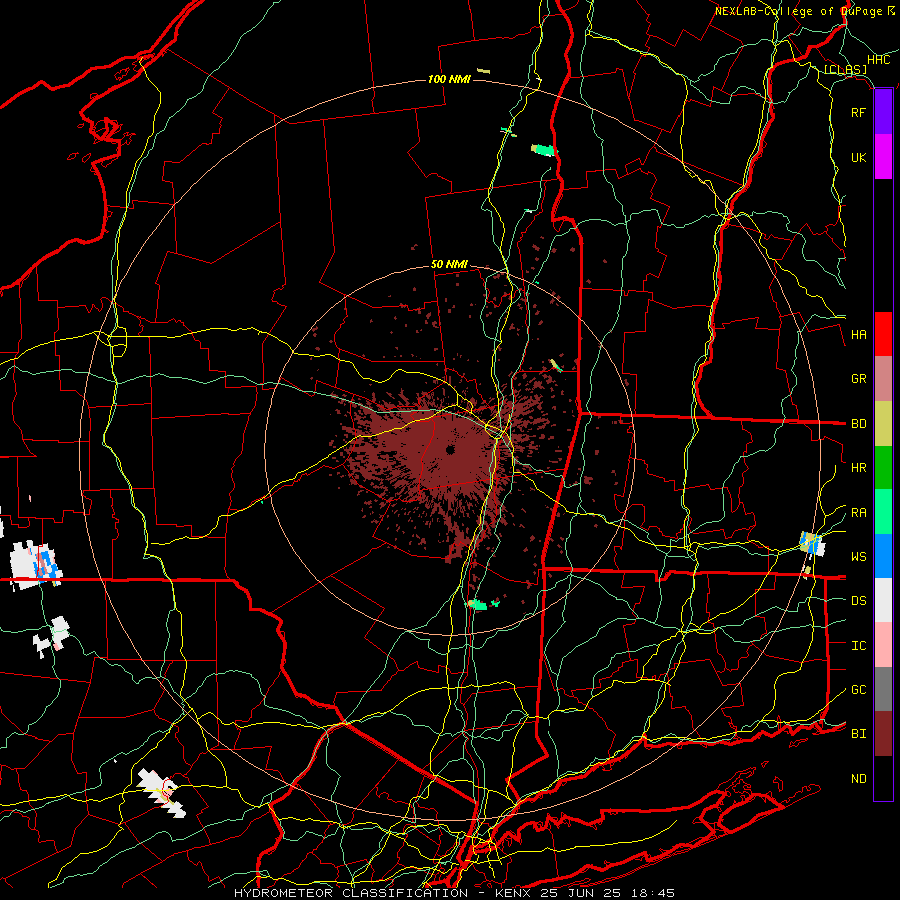Click the HA legend label
The height and width of the screenshot is (900, 900).
pos(858,335)
